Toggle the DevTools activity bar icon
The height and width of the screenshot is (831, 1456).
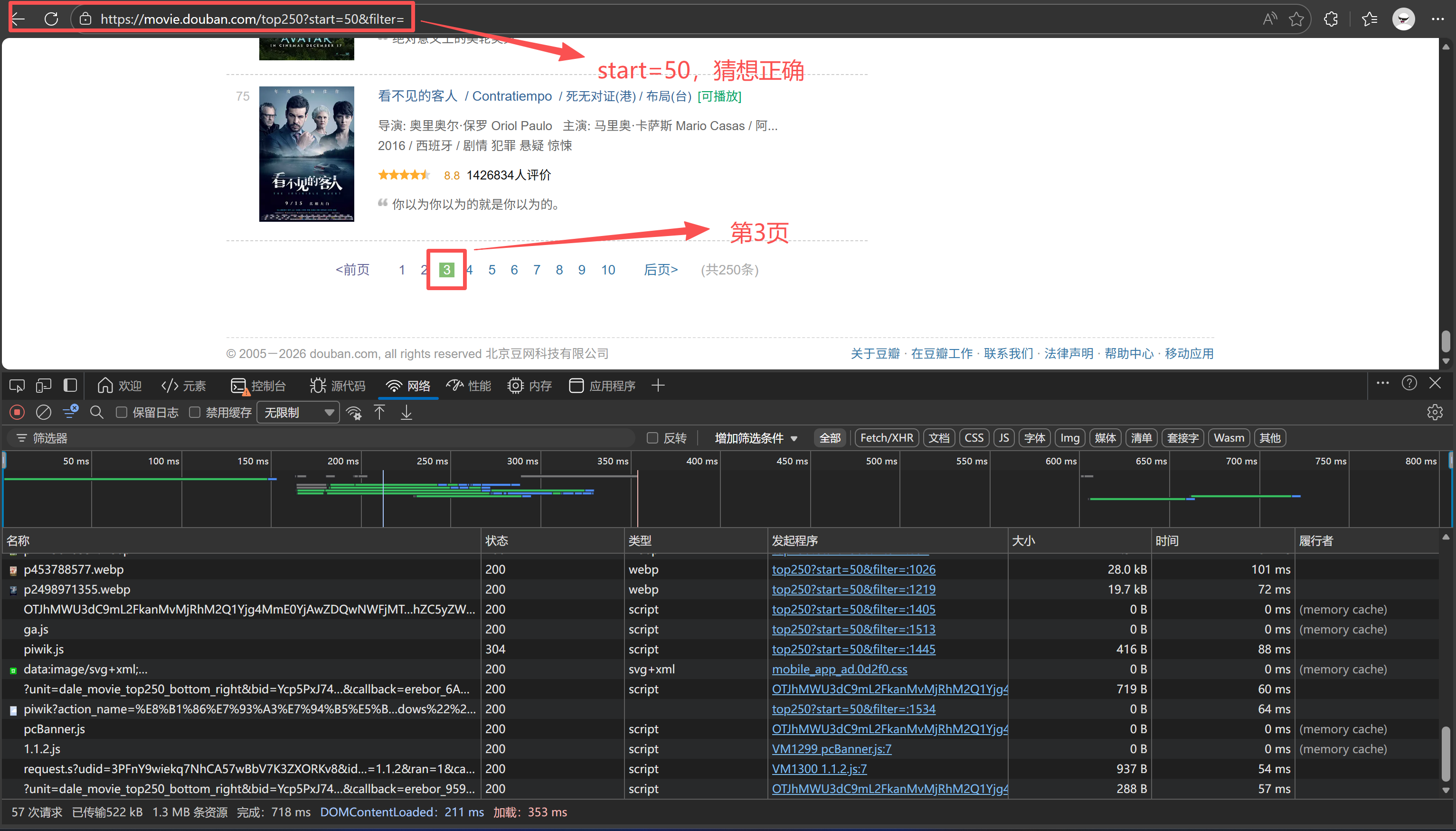70,386
